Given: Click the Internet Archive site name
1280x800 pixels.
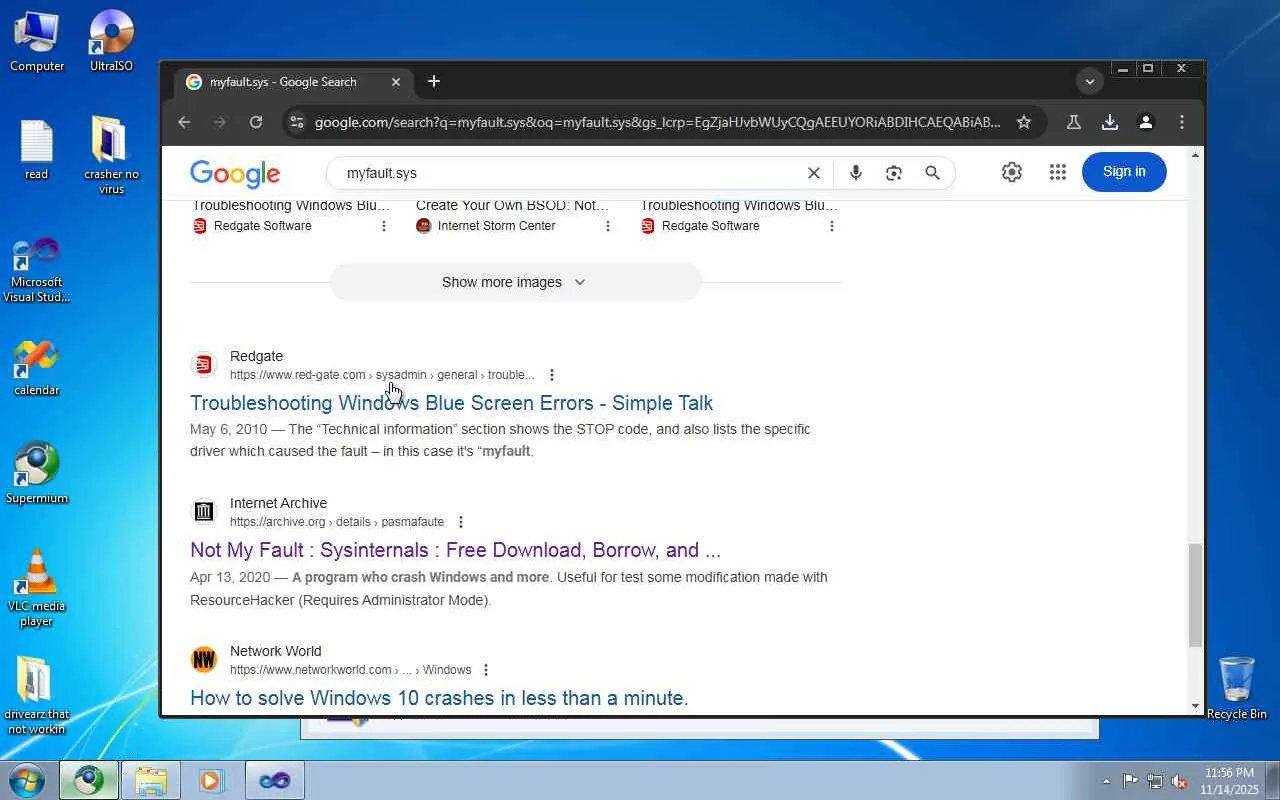Looking at the screenshot, I should click(278, 503).
